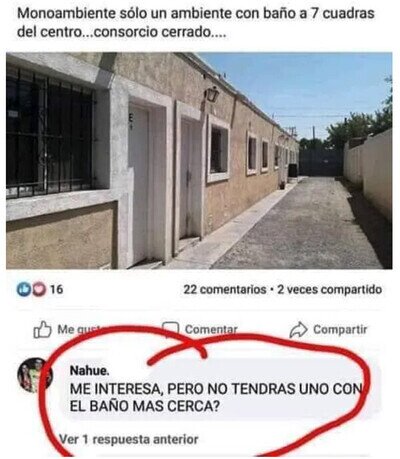Click the Compartir button label

[x=340, y=329]
